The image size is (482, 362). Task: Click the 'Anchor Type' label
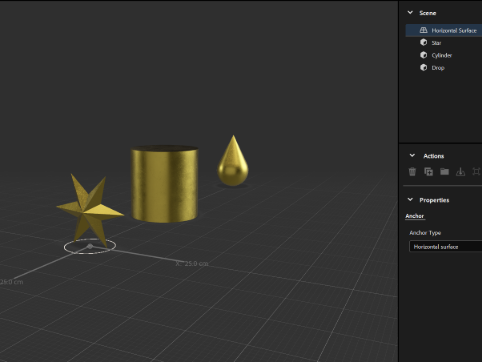(x=425, y=233)
